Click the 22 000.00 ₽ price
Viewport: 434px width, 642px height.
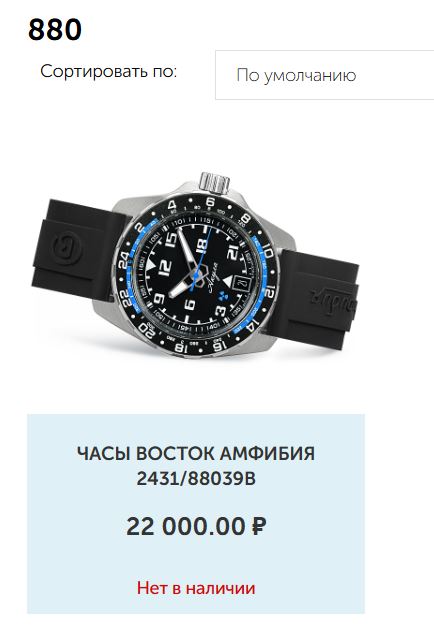(x=196, y=526)
